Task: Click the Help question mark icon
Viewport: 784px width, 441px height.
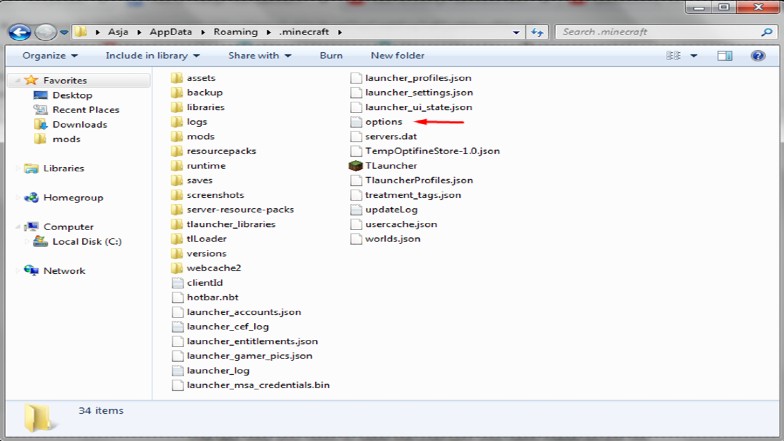Action: (758, 56)
